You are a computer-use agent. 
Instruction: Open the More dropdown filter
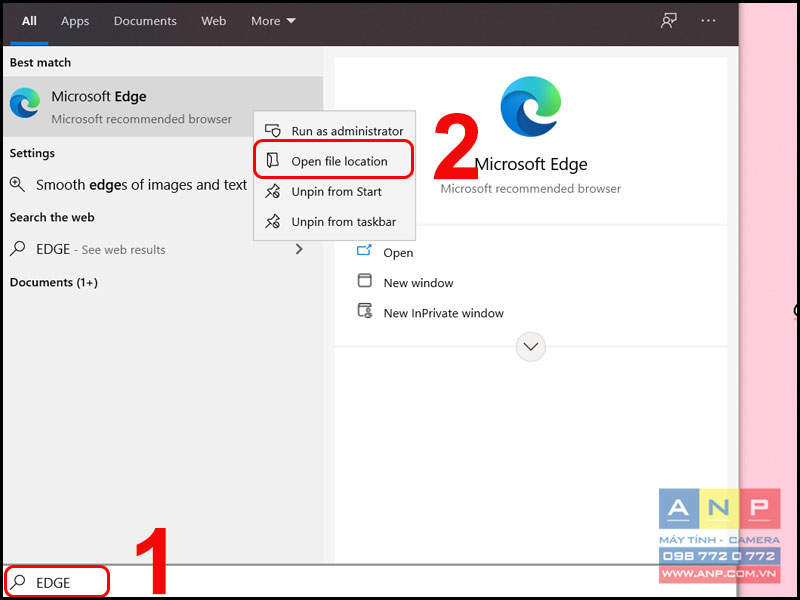(x=273, y=21)
